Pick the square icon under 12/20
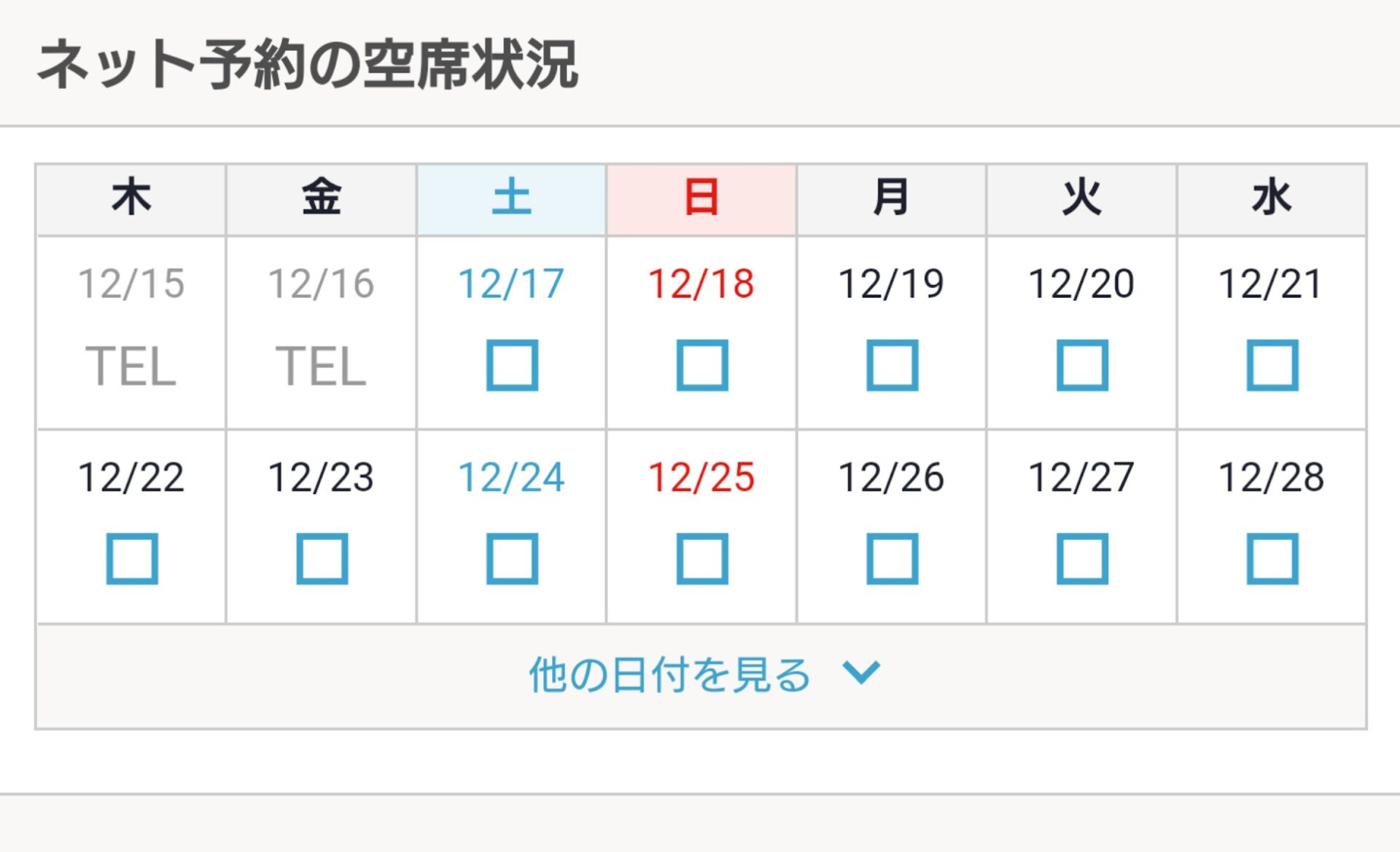This screenshot has height=852, width=1400. coord(1082,365)
